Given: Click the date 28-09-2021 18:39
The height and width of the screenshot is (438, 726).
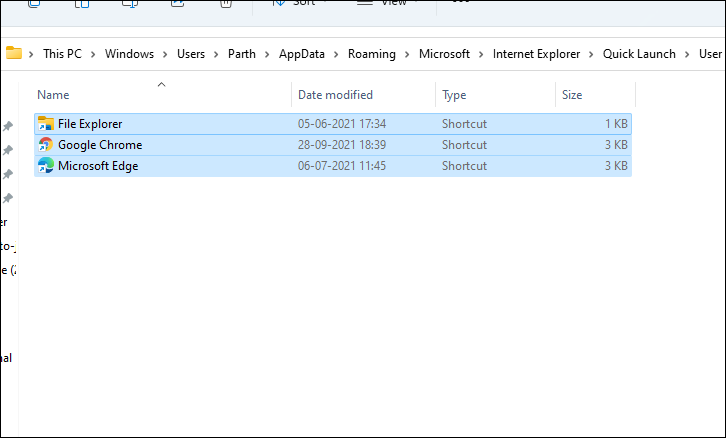Looking at the screenshot, I should click(x=342, y=145).
